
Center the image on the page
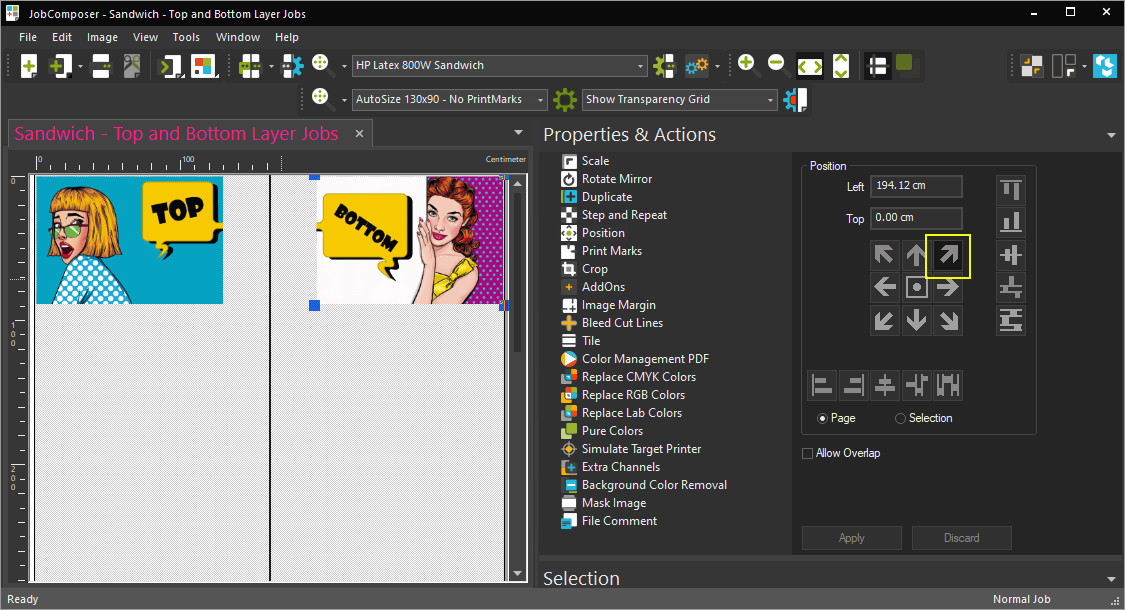(916, 288)
